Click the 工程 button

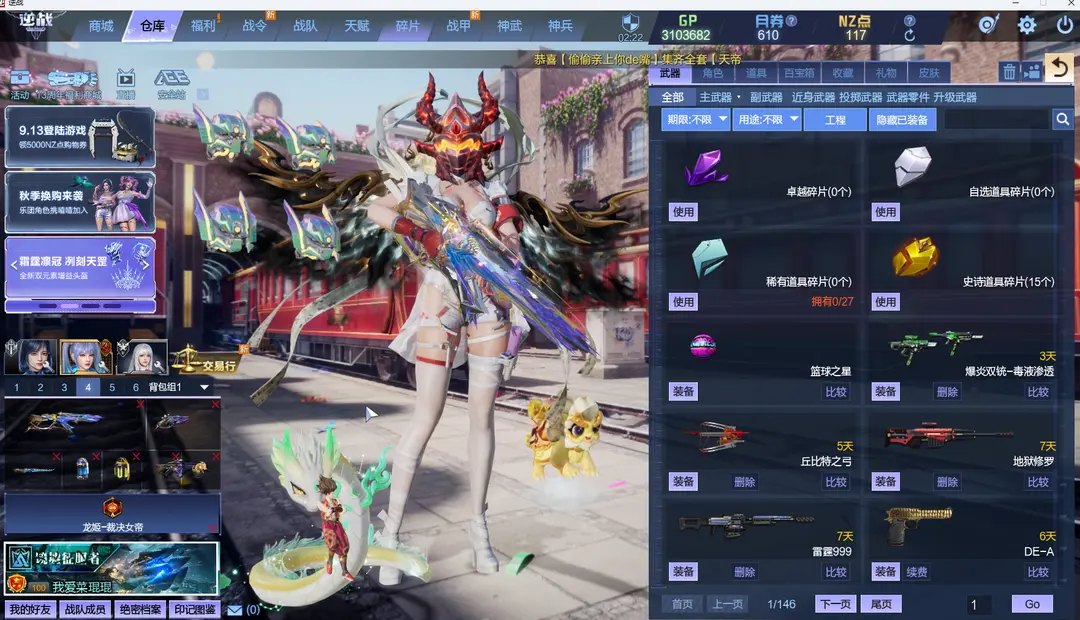[x=835, y=120]
